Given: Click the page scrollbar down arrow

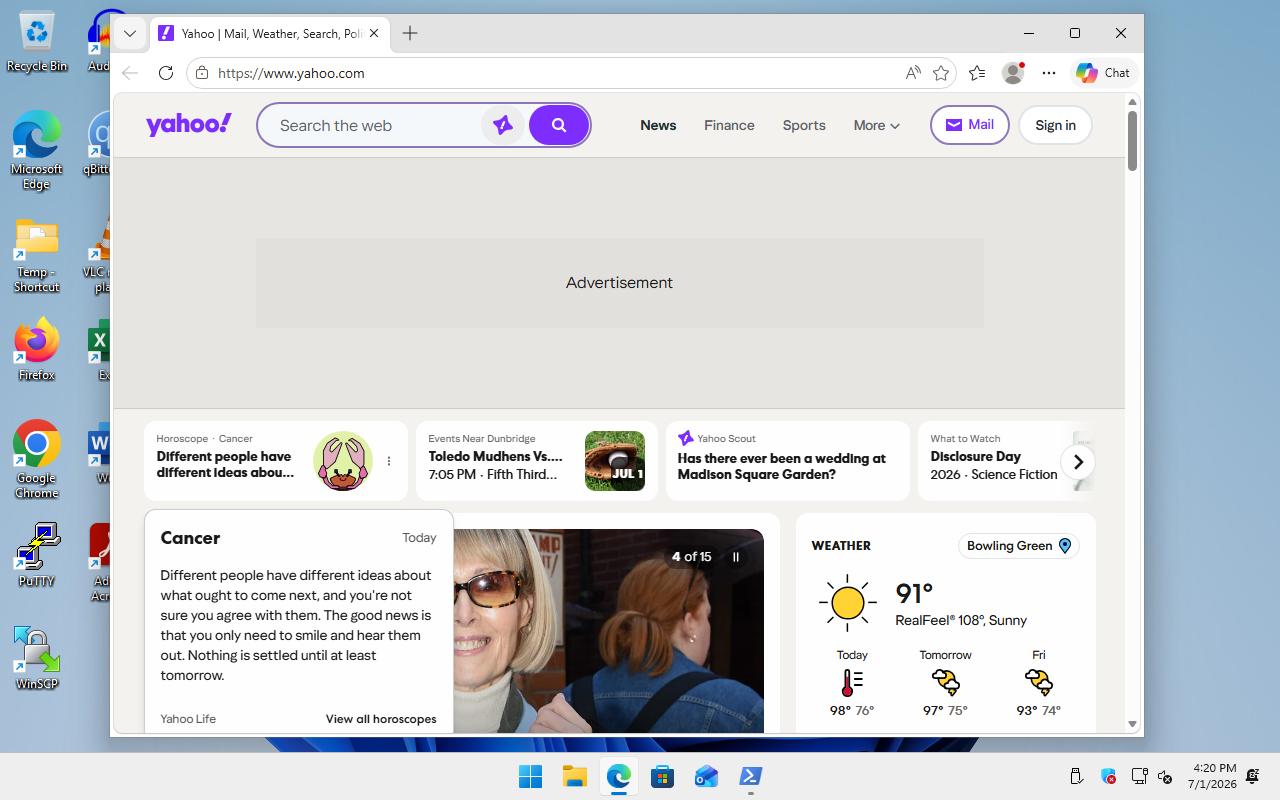Looking at the screenshot, I should point(1132,724).
